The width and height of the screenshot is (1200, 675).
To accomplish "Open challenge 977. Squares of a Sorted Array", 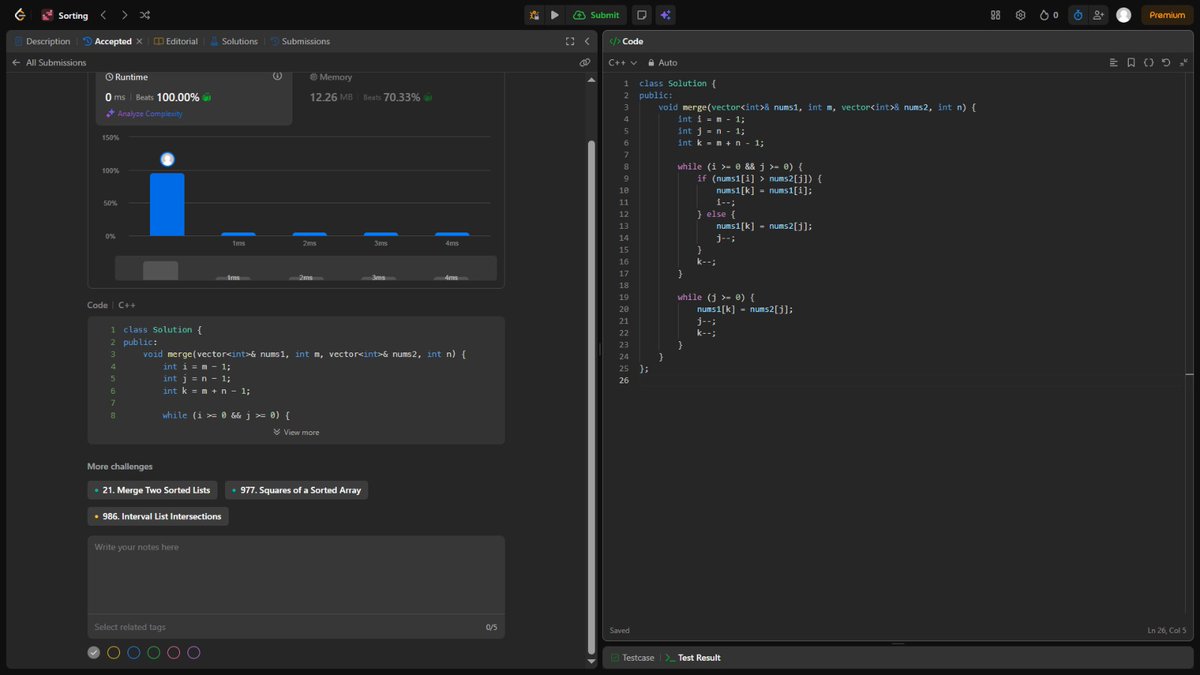I will tap(297, 490).
